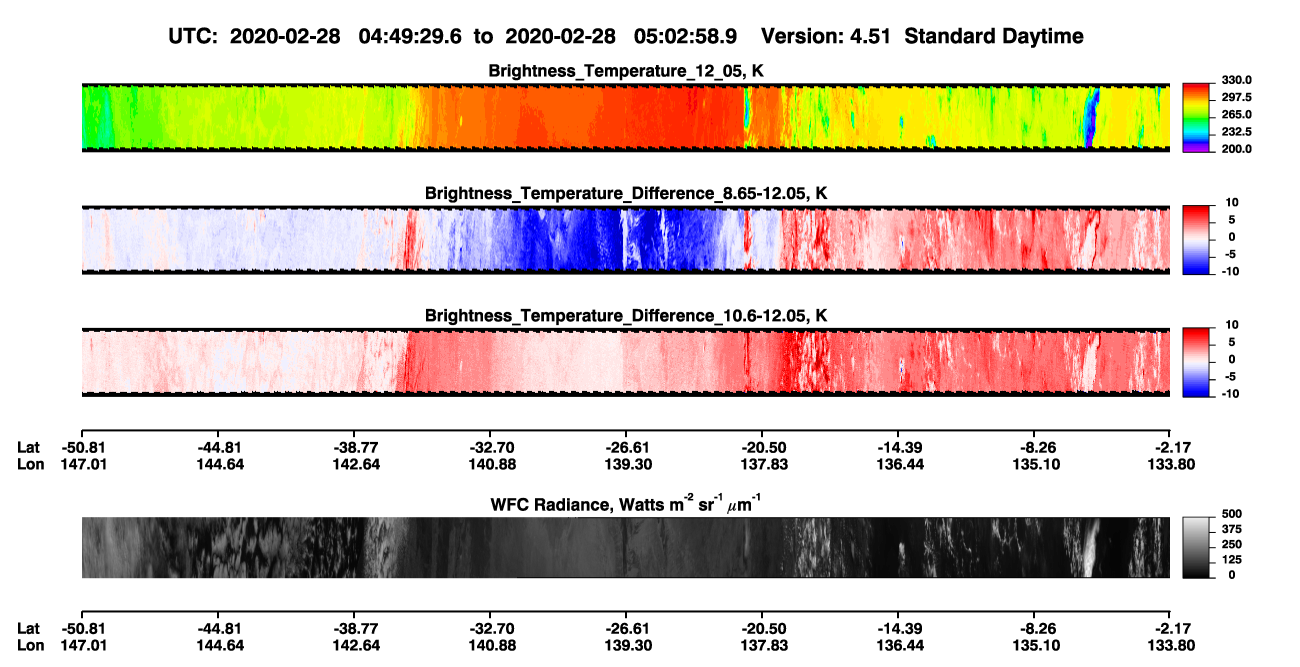Screen dimensions: 1300x667
Task: Click longitude '139.30' on the bottom axis
Action: (x=628, y=644)
